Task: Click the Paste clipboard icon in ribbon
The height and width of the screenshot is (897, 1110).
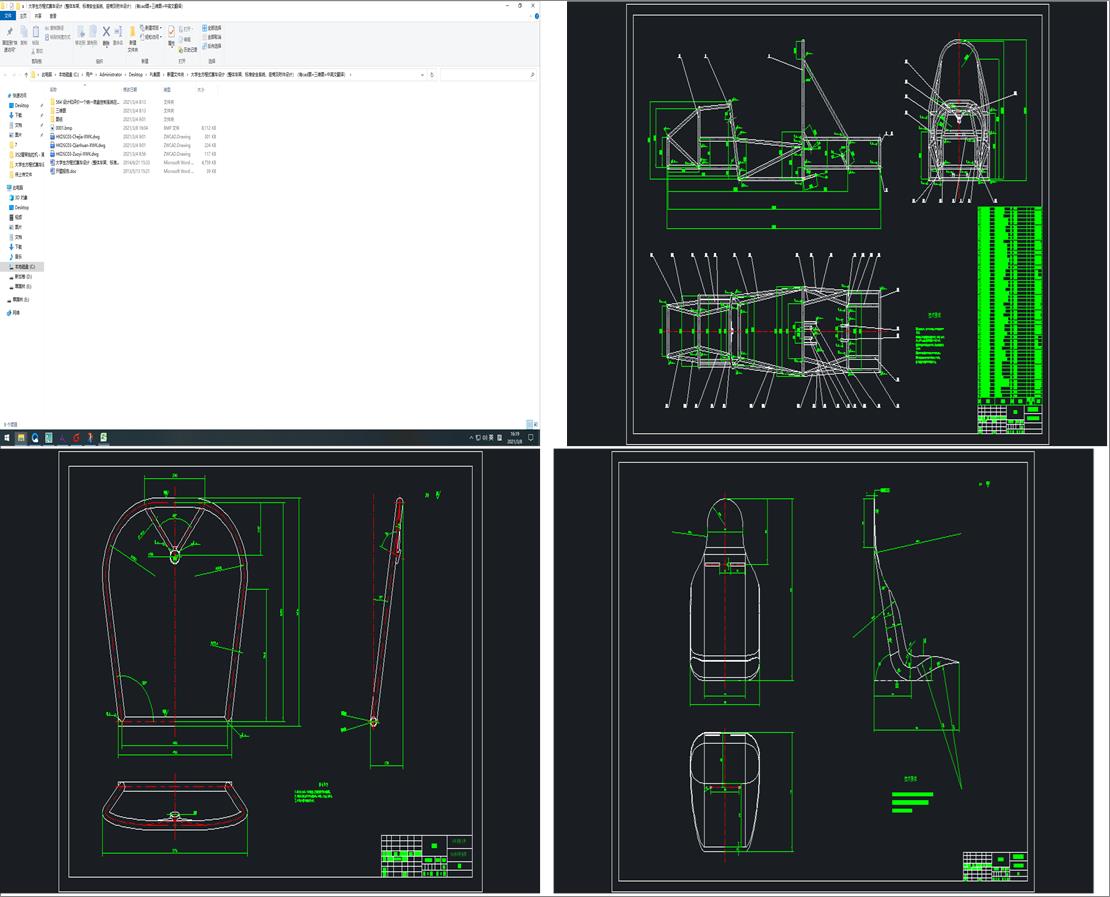Action: 36,33
